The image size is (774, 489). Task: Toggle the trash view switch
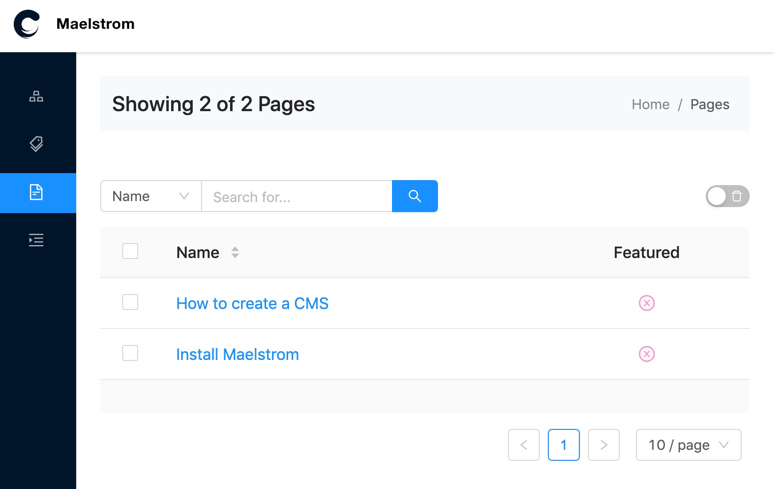(x=727, y=196)
